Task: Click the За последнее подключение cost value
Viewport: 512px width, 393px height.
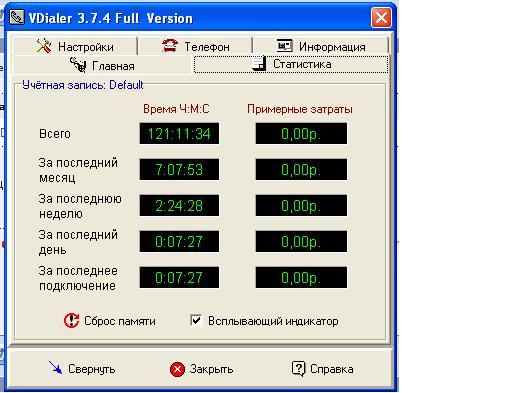Action: pyautogui.click(x=301, y=277)
